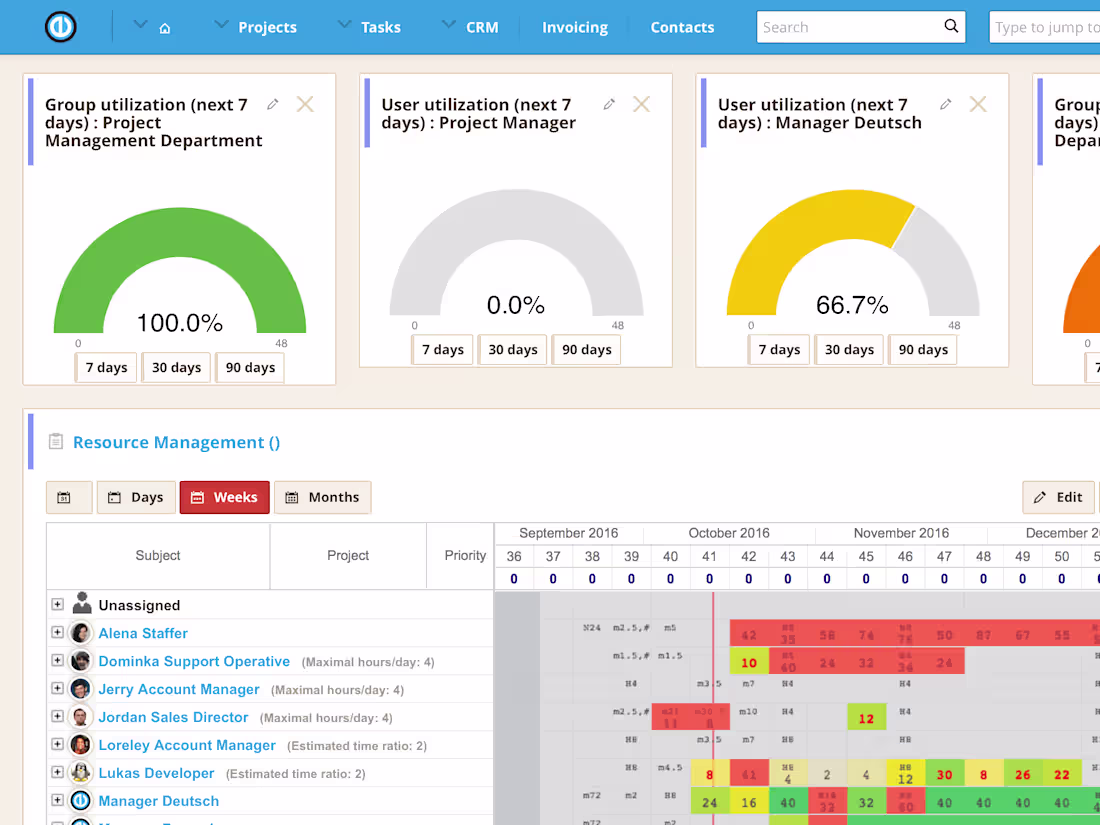Click the Unassigned group avatar icon

(80, 604)
